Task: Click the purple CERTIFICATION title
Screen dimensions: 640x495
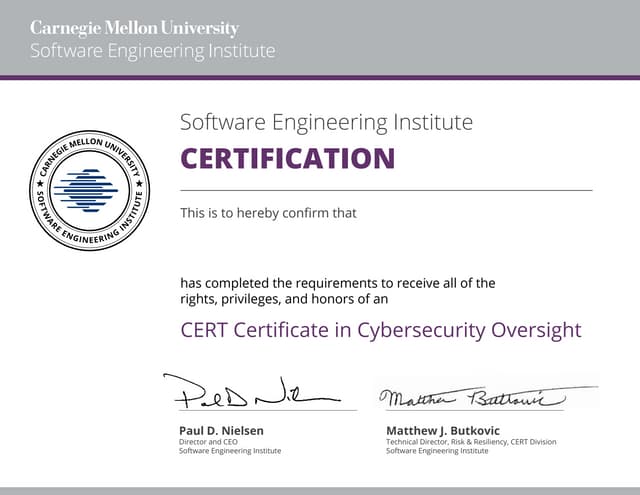Action: [x=288, y=158]
